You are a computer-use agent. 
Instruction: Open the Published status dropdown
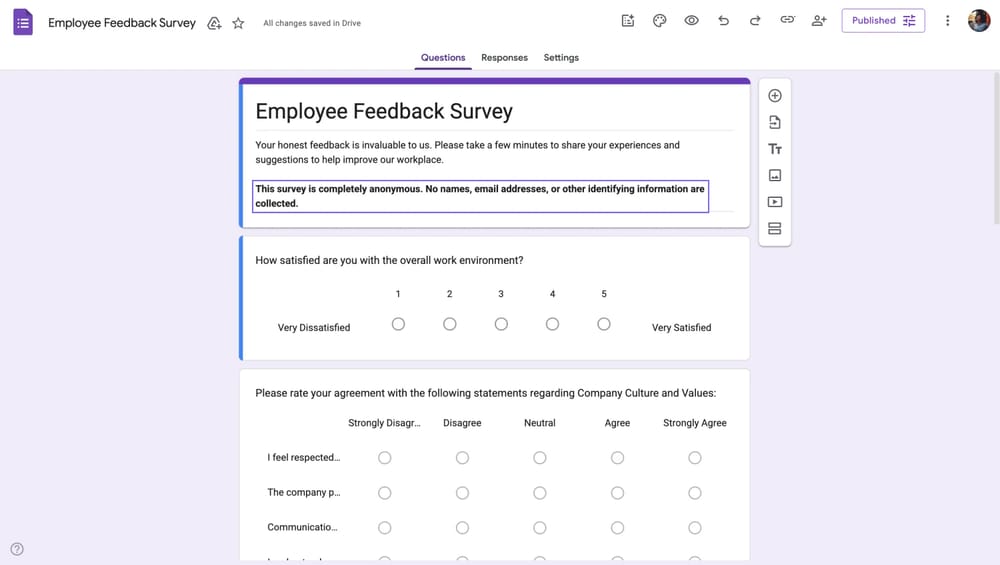[883, 21]
